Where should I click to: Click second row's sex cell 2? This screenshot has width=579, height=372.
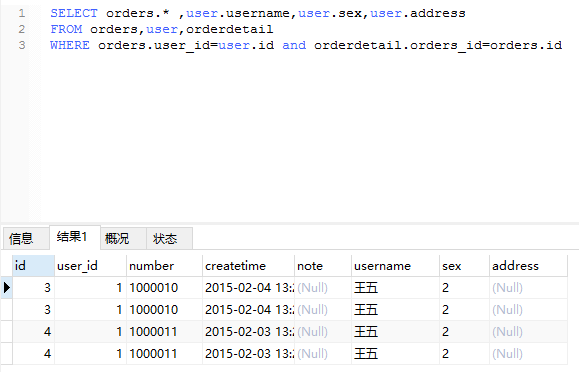click(x=465, y=310)
